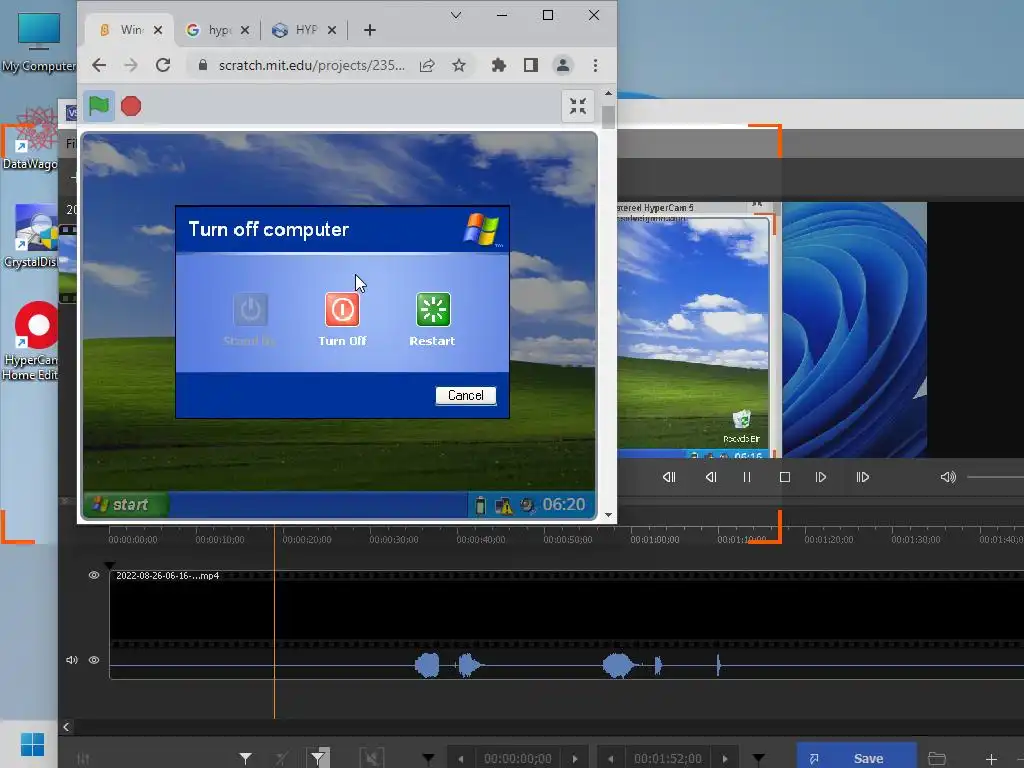1024x768 pixels.
Task: Share this page from the address bar
Action: coord(427,65)
